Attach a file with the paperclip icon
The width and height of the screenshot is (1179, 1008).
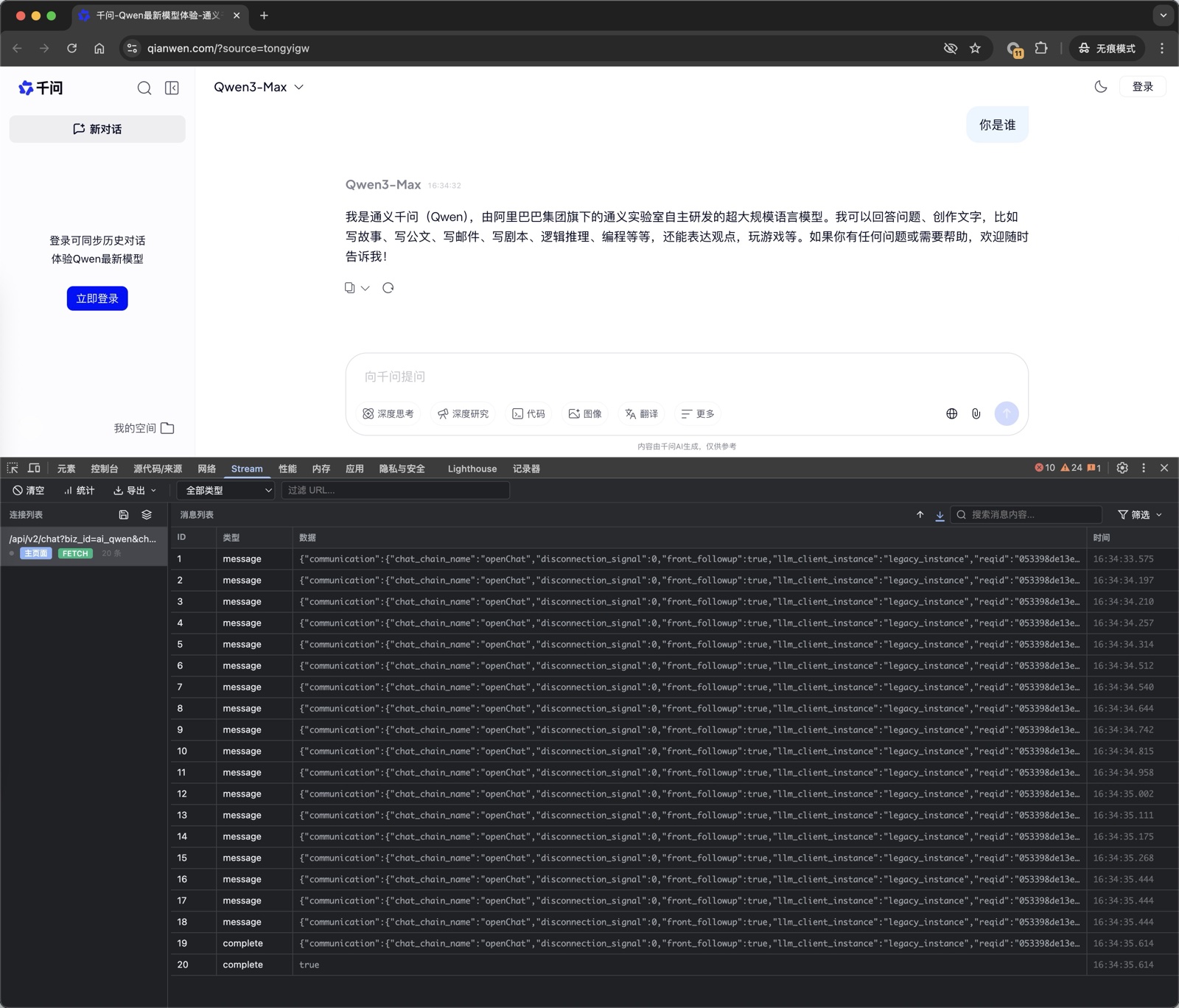976,414
